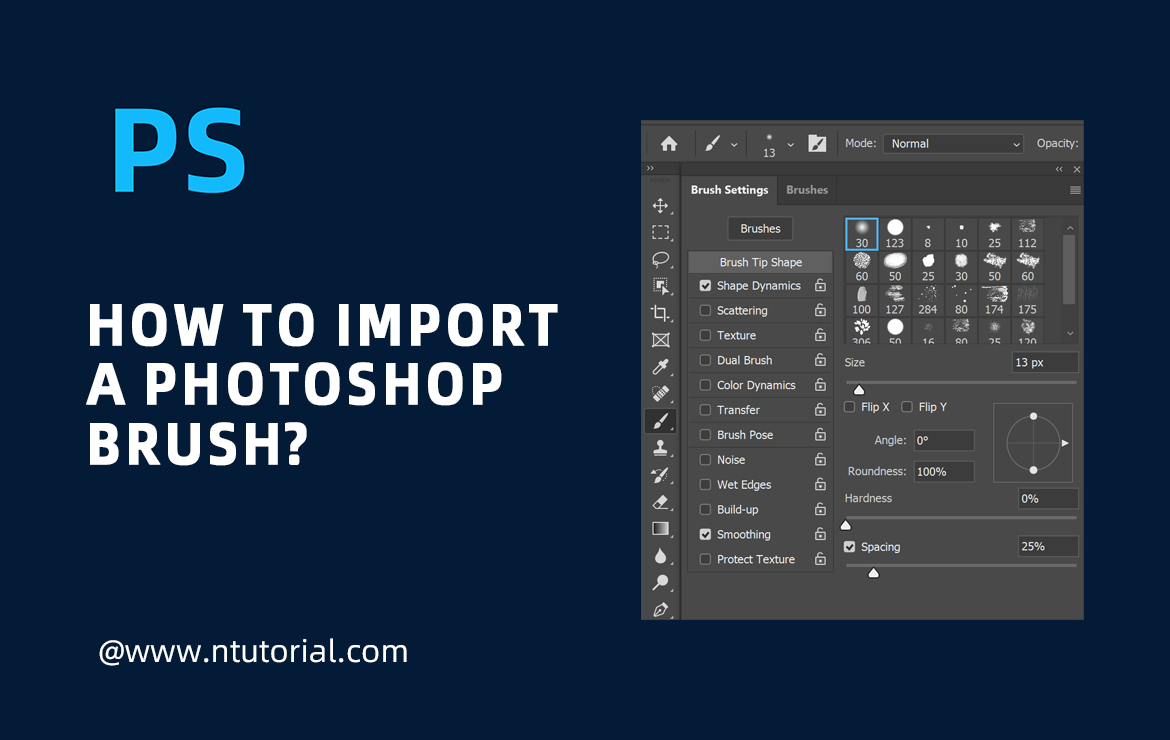The height and width of the screenshot is (740, 1170).
Task: Select the Dodge tool
Action: tap(660, 583)
